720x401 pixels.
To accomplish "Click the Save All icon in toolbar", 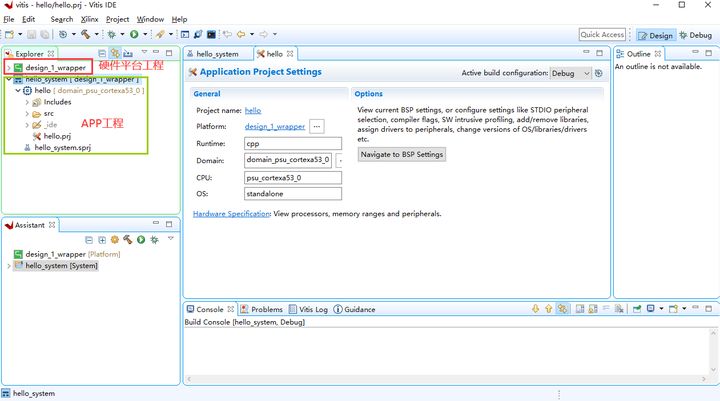I will pos(45,34).
